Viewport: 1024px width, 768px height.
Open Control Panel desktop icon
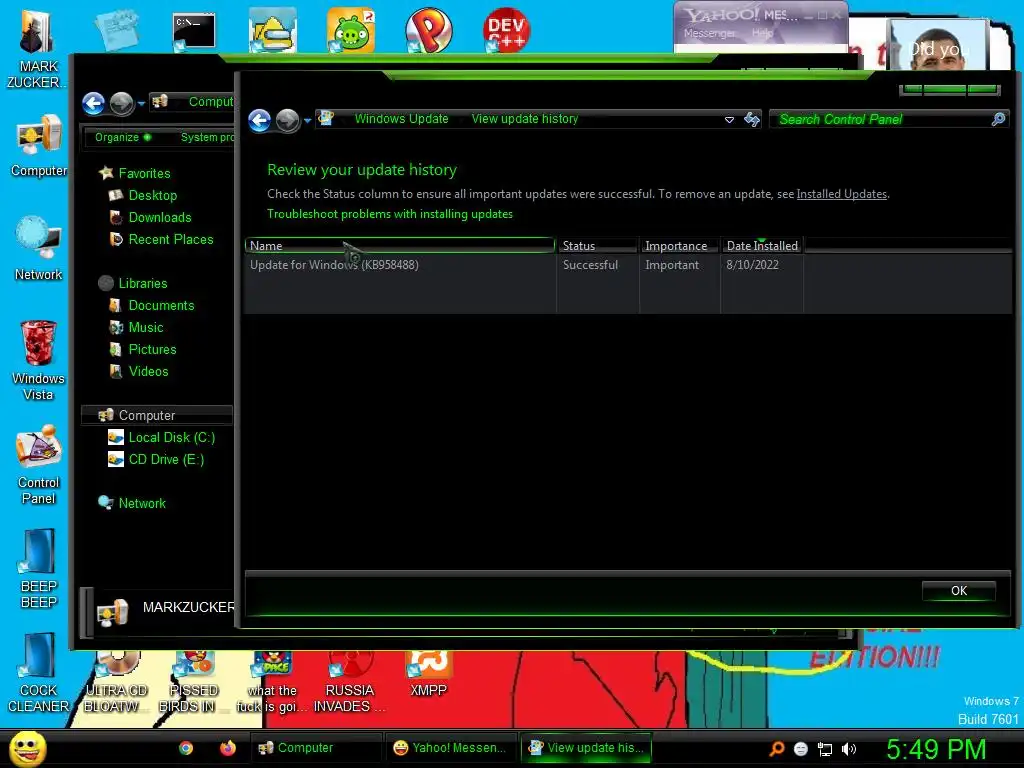pyautogui.click(x=39, y=464)
